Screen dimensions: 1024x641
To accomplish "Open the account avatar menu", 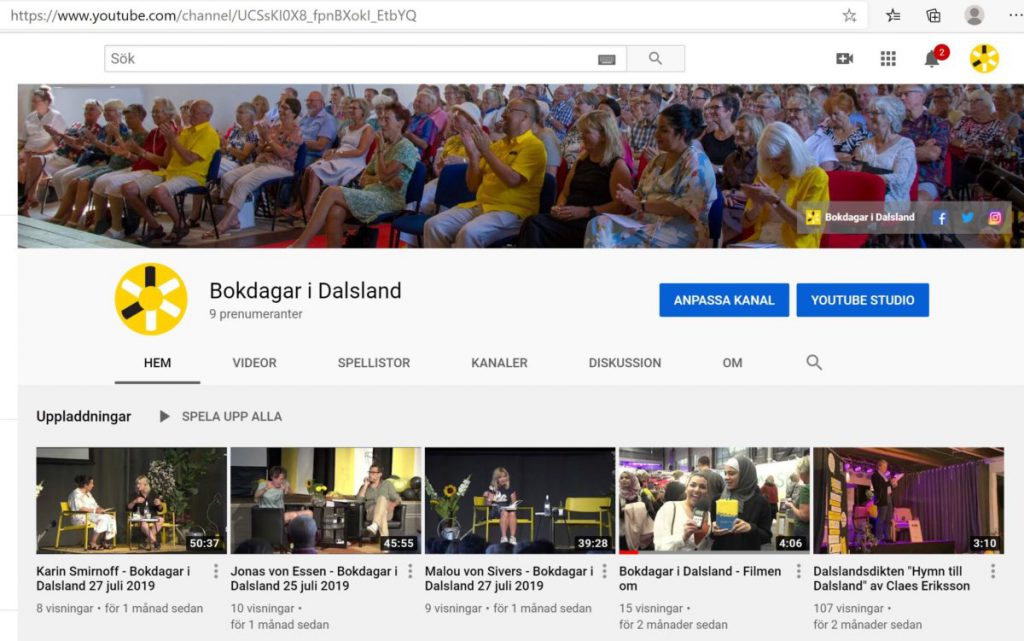I will coord(984,59).
